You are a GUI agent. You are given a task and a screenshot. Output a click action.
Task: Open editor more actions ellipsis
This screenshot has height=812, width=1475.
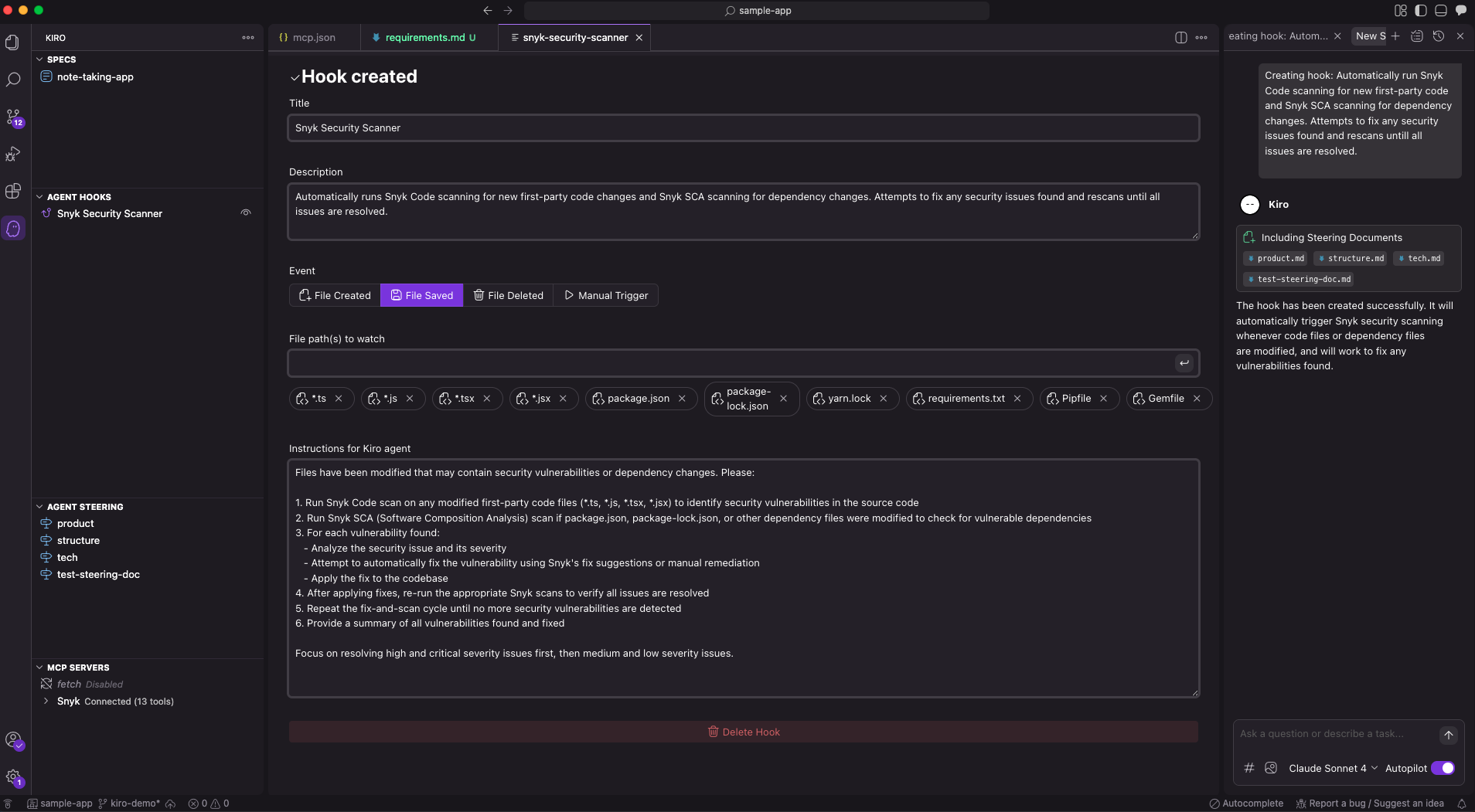1201,37
